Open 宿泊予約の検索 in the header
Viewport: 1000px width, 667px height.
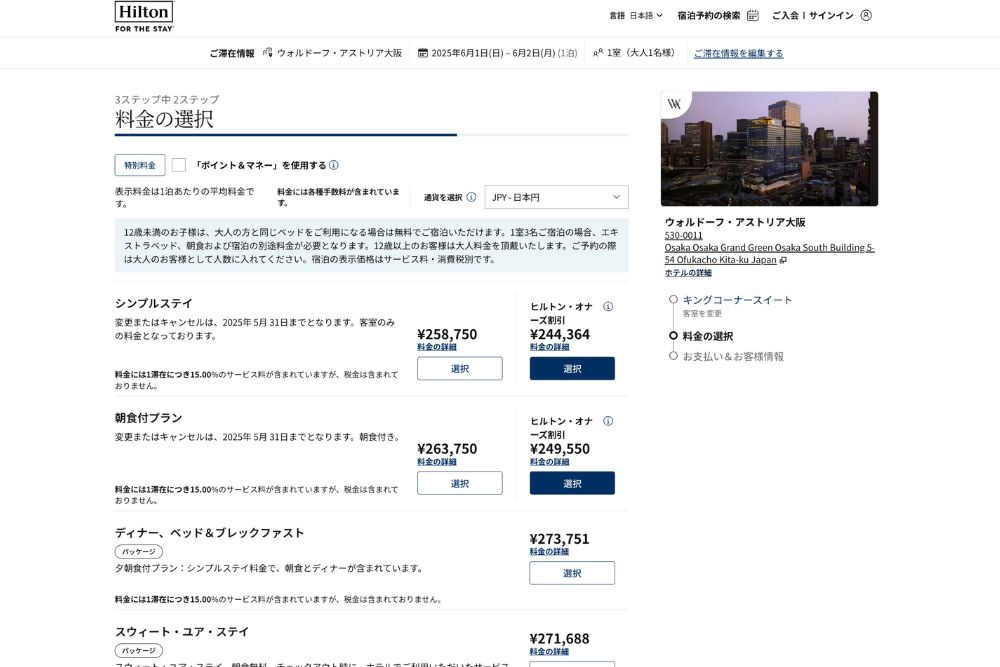(x=709, y=15)
